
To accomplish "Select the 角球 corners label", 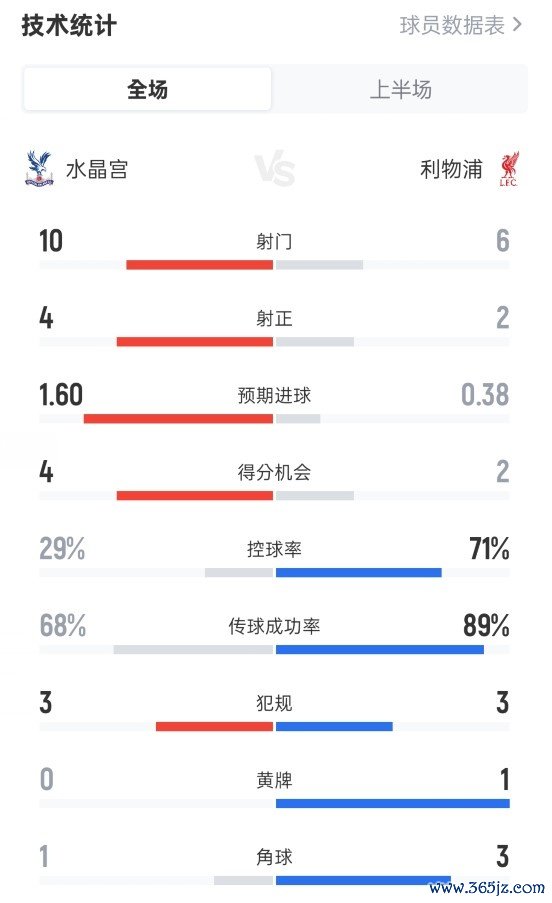I will [x=274, y=857].
